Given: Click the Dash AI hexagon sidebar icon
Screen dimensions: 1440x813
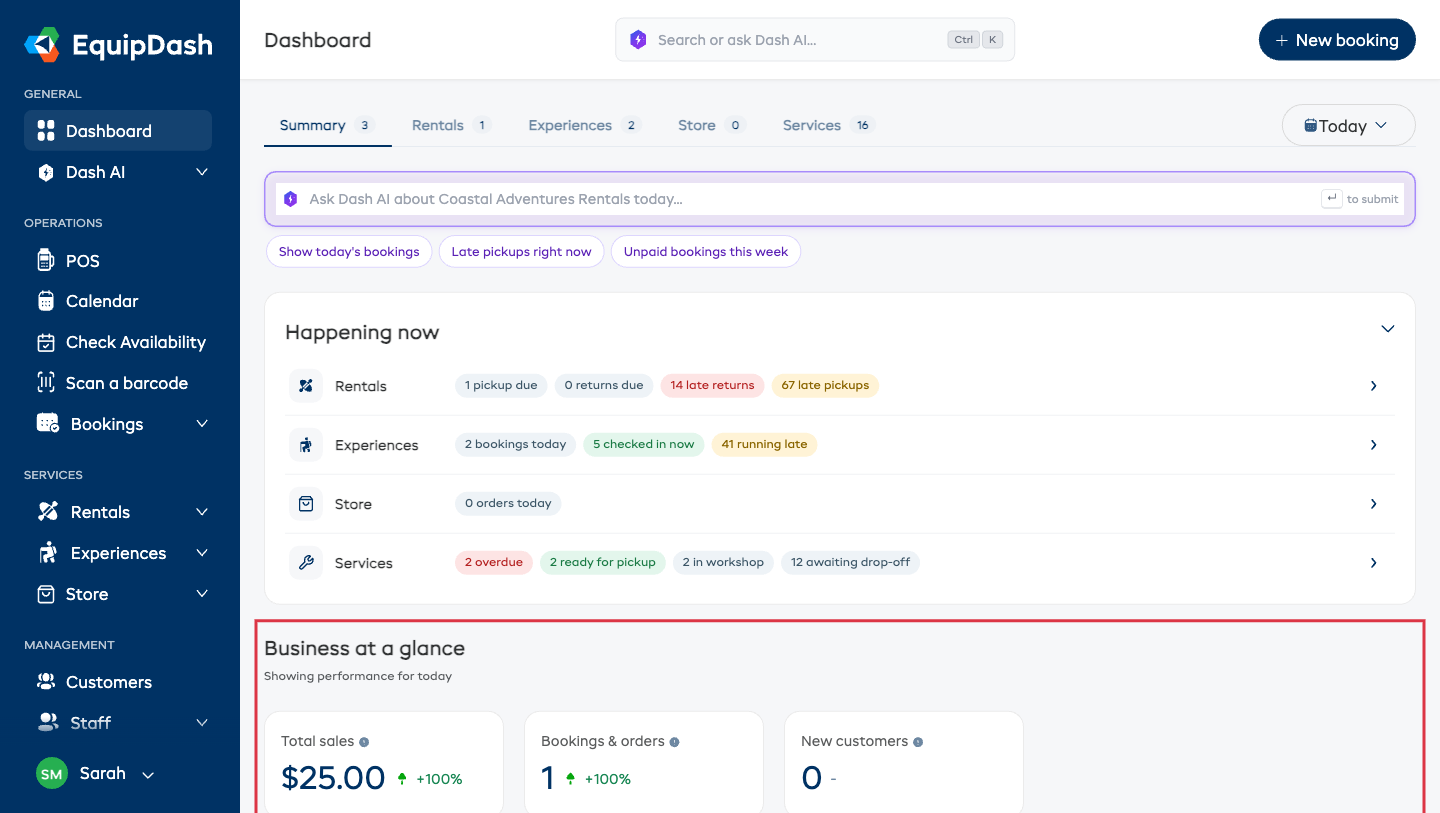Looking at the screenshot, I should [45, 172].
